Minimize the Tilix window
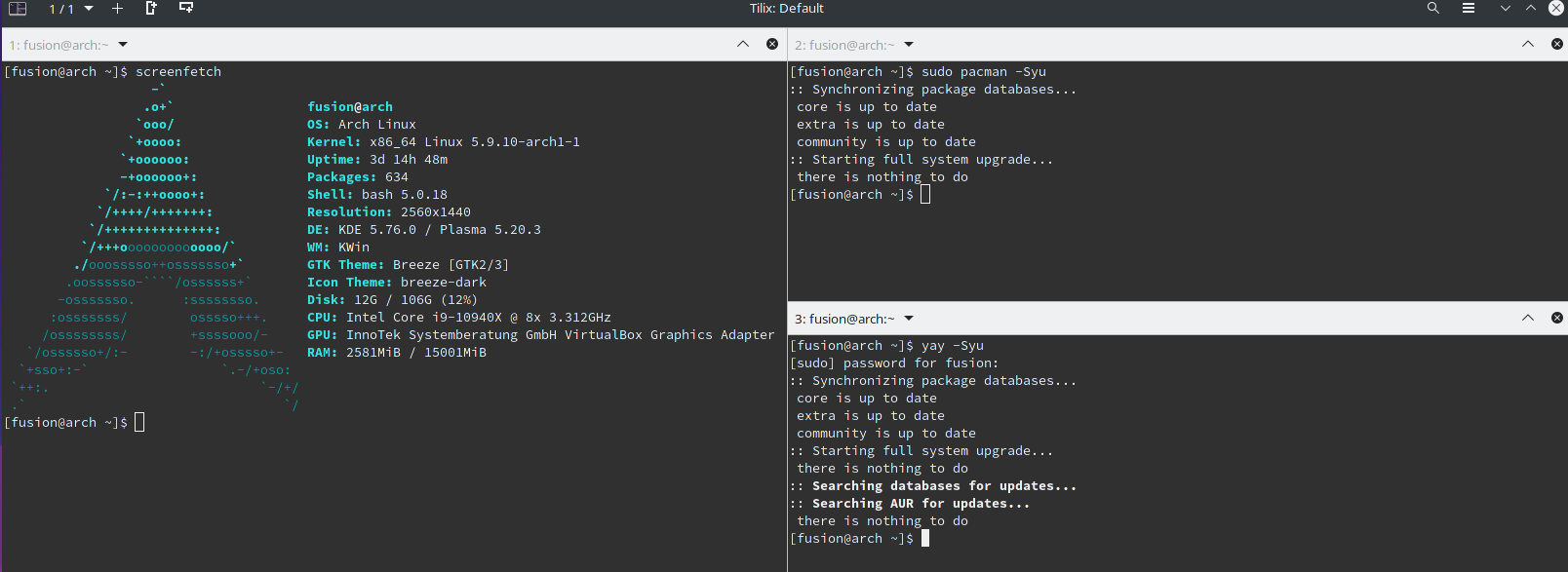 [1505, 8]
